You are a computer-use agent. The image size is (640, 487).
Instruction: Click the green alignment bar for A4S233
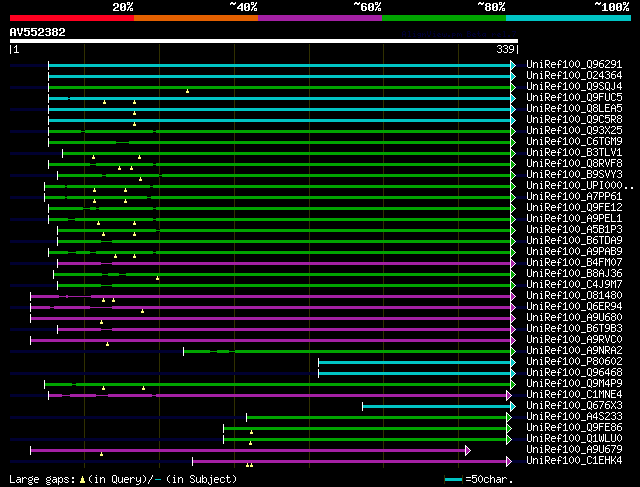(376, 417)
